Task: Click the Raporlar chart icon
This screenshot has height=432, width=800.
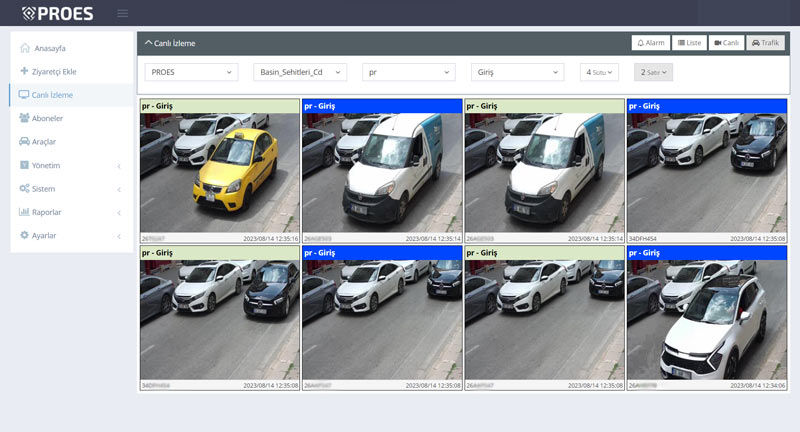Action: [x=24, y=212]
